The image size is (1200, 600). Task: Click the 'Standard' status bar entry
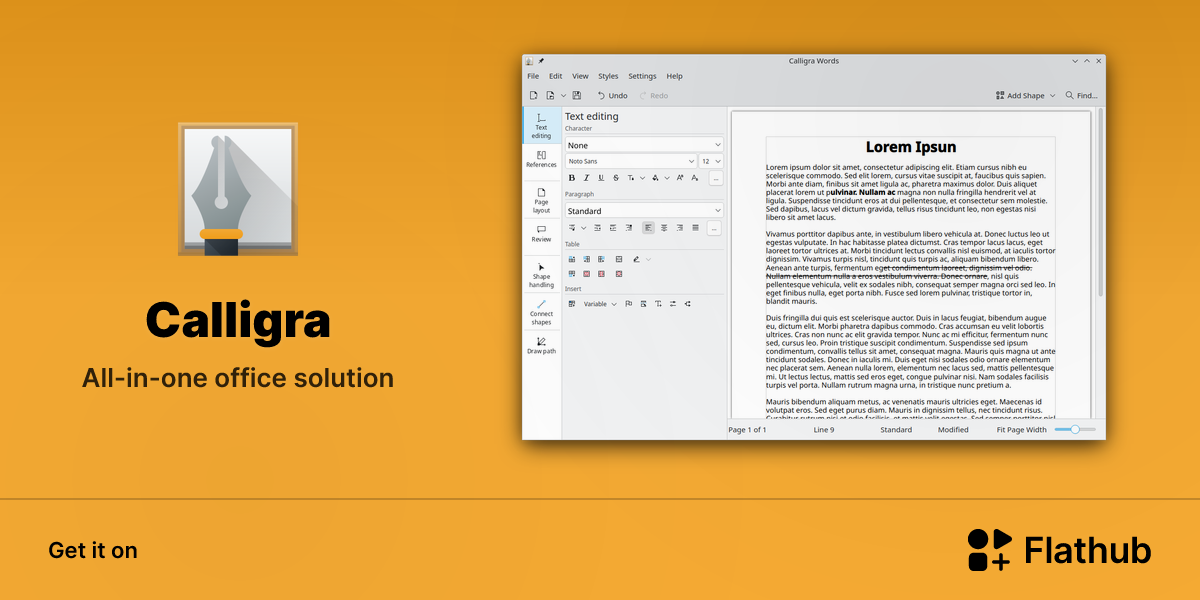pos(896,430)
